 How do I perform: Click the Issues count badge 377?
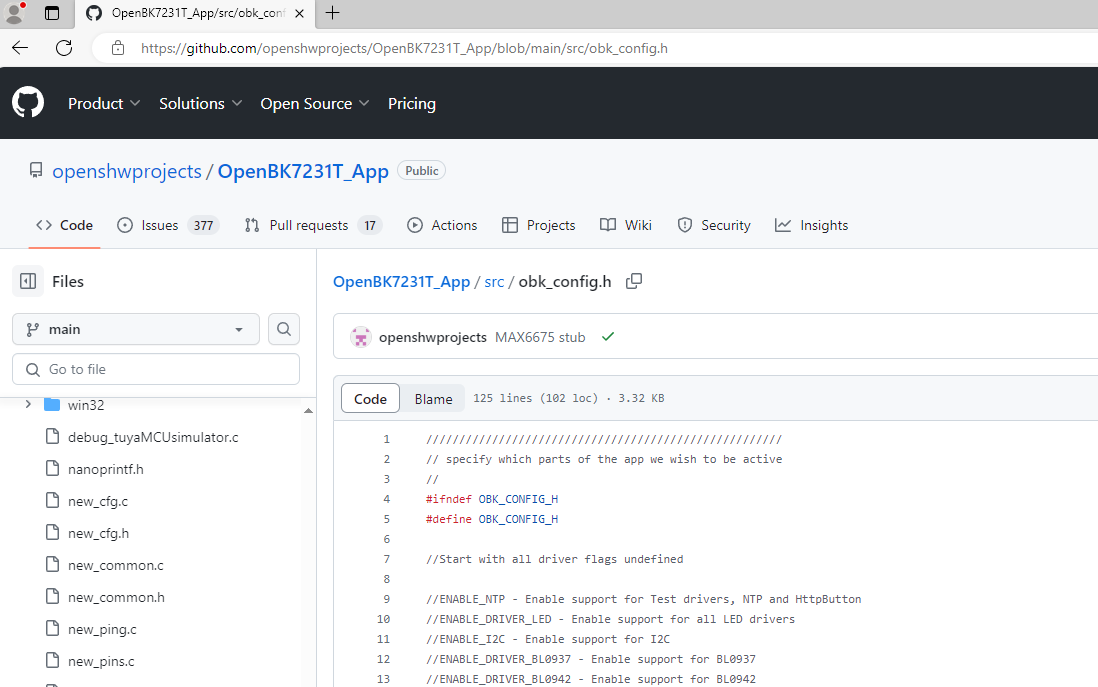(x=203, y=225)
